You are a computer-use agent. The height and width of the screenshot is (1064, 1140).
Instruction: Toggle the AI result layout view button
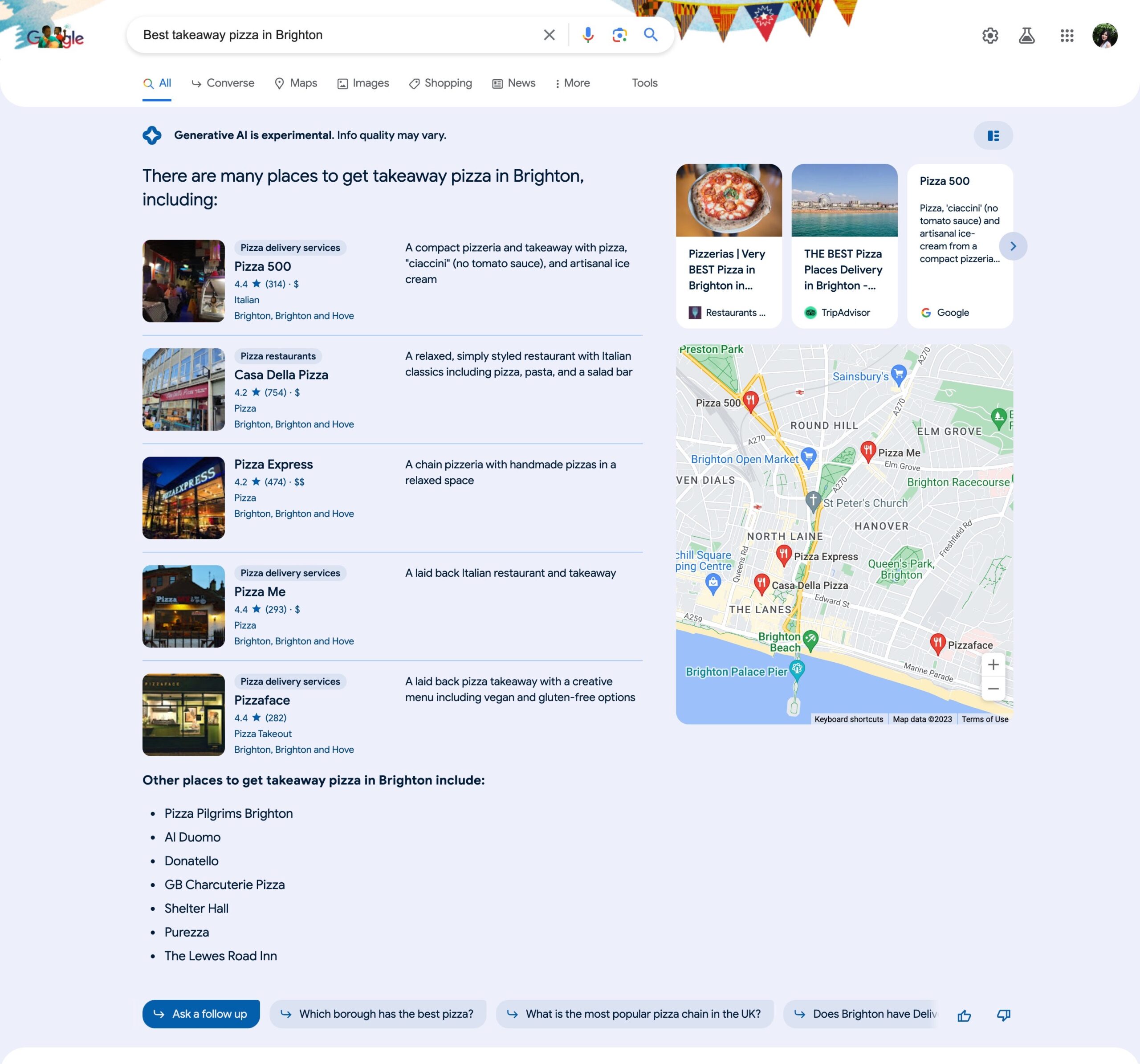[x=993, y=135]
